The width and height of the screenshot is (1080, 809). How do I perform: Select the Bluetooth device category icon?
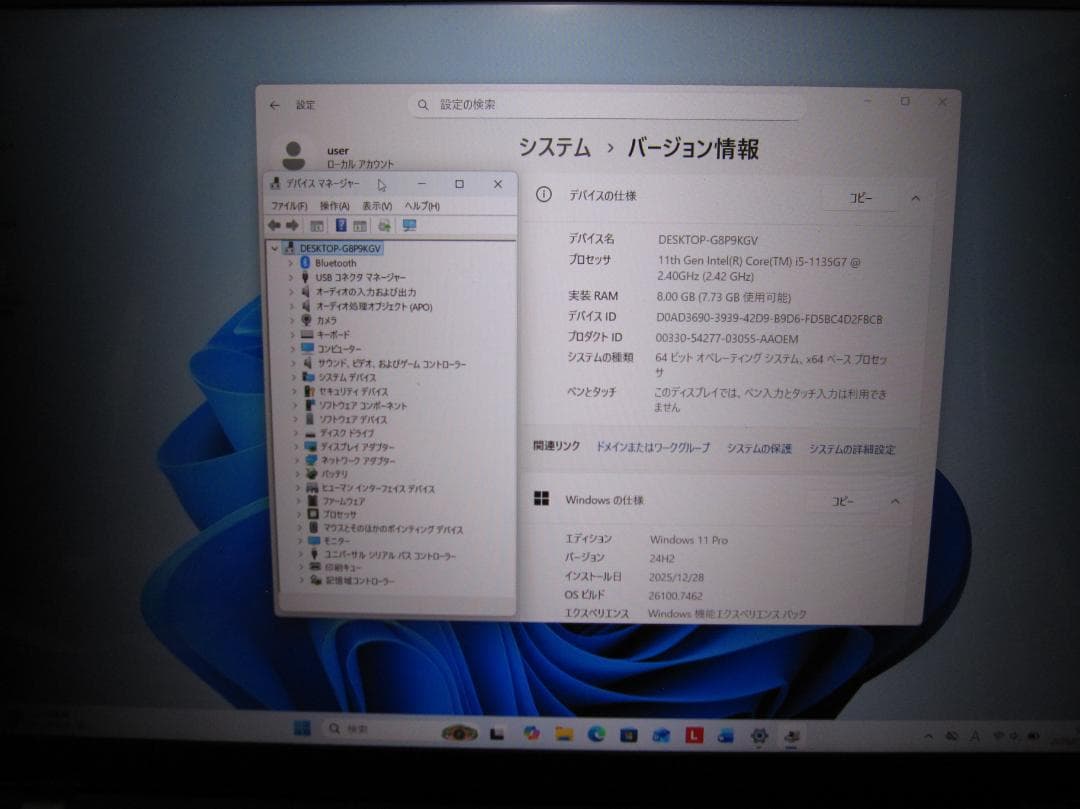pos(304,263)
